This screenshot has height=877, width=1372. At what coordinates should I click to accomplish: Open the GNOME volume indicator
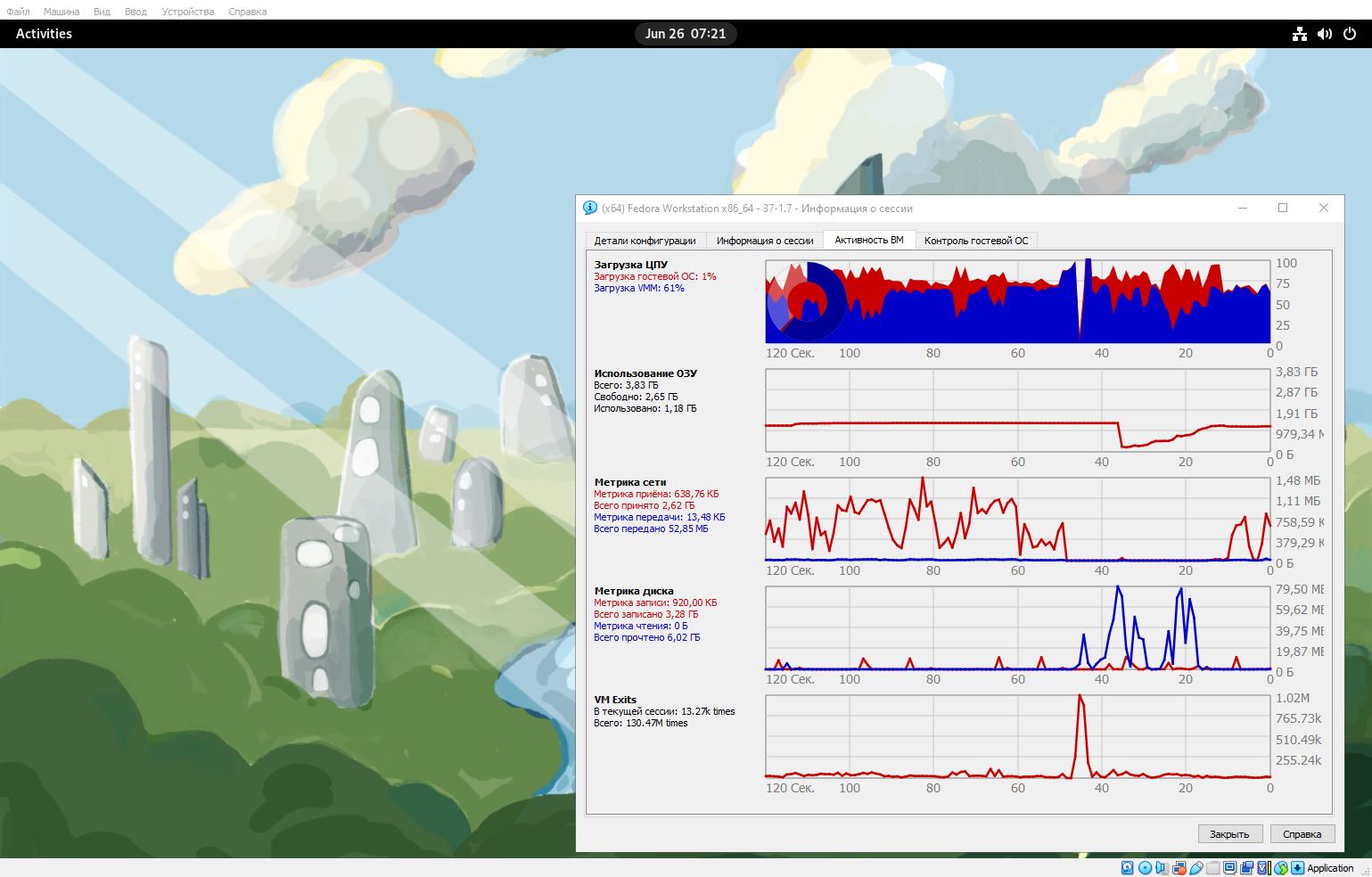tap(1325, 34)
